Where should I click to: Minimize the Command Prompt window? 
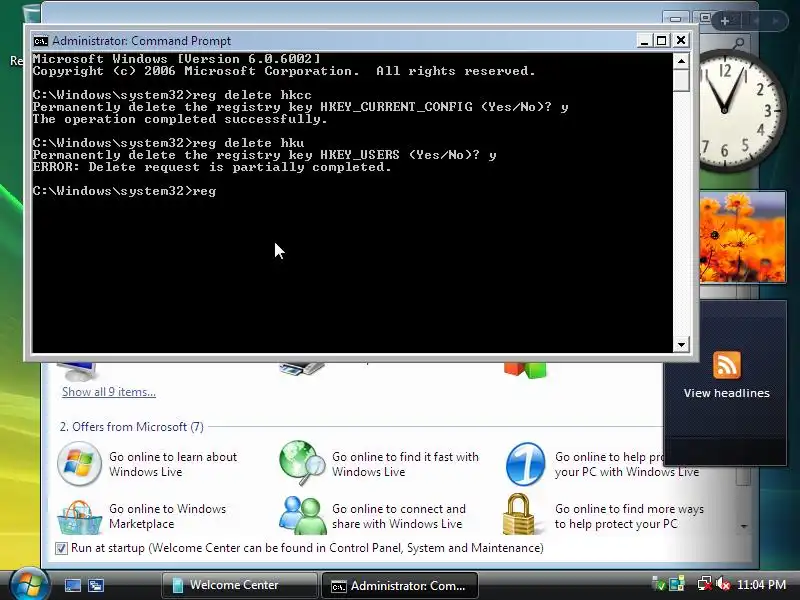coord(644,41)
